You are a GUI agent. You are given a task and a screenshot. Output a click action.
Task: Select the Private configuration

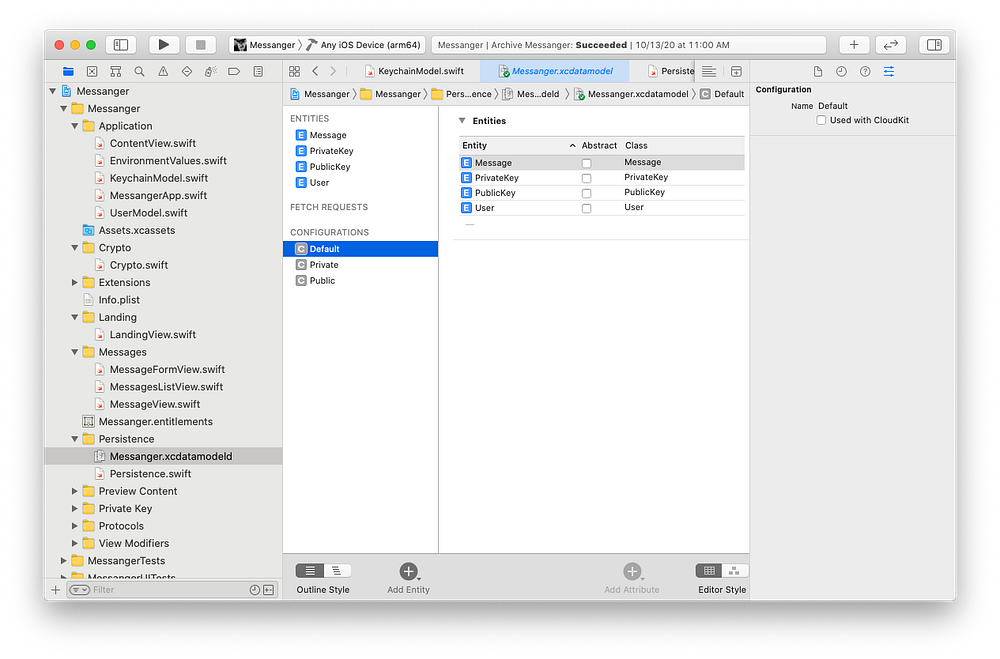(x=360, y=265)
